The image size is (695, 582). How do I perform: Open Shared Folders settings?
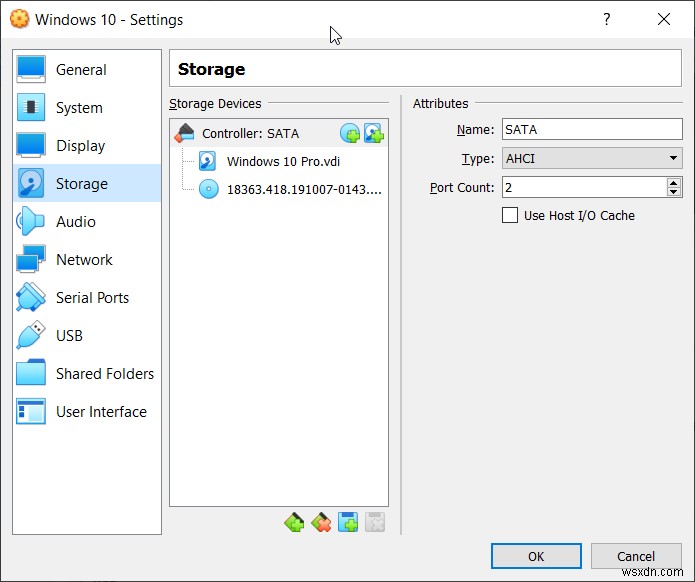tap(87, 374)
